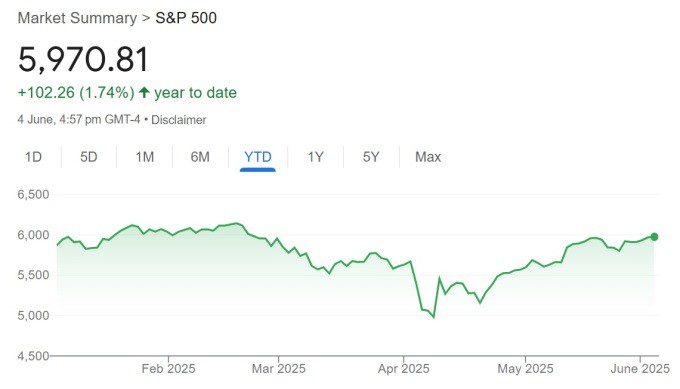Select the 5Y time range
This screenshot has height=389, width=680.
point(371,157)
